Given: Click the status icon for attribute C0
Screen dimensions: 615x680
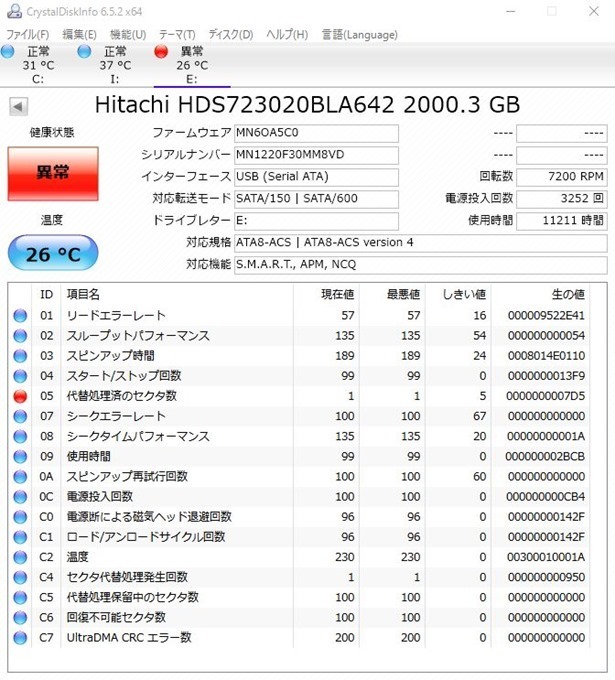Looking at the screenshot, I should tap(20, 517).
